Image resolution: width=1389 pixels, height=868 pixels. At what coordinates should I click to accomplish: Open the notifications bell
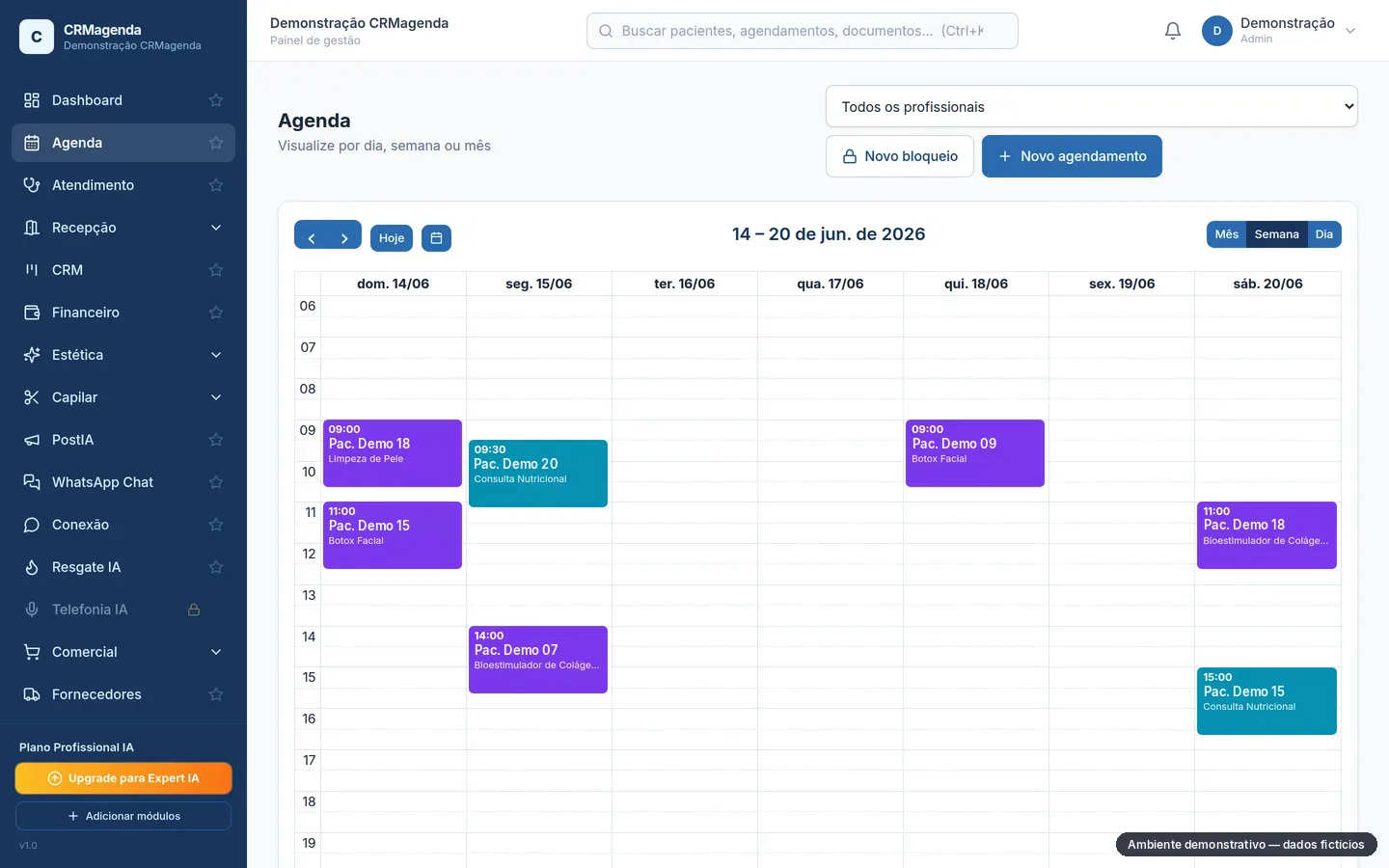pos(1173,31)
